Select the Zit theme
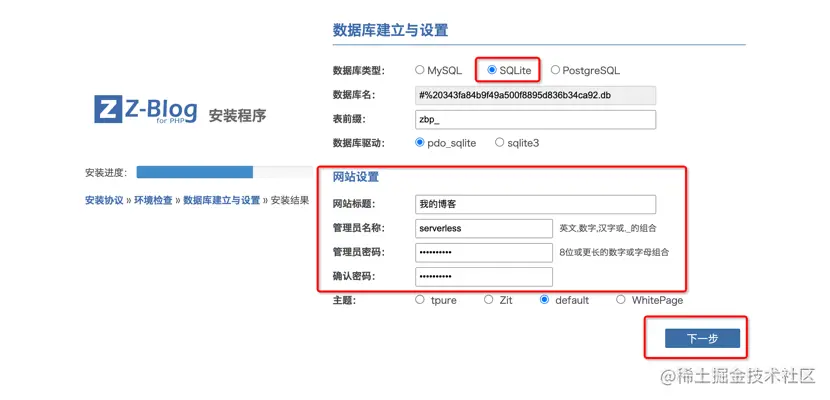Viewport: 830px width, 400px height. (x=489, y=299)
